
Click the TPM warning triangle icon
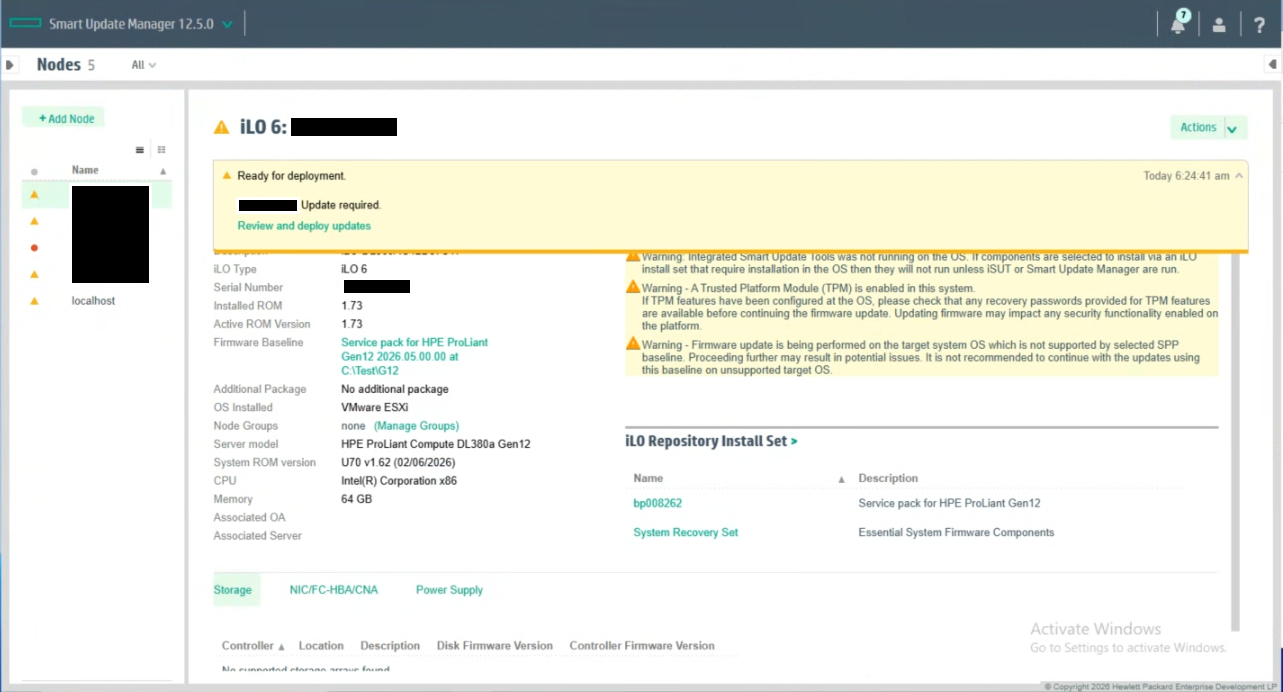coord(633,288)
